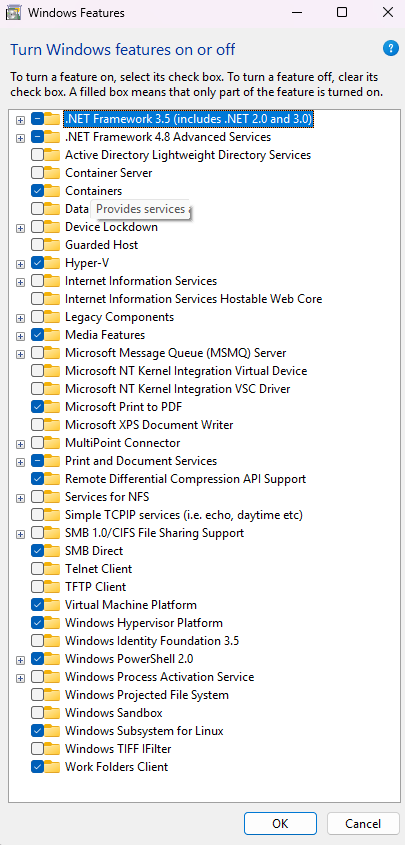Select Internet Information Services Hostable Web Core
The width and height of the screenshot is (405, 845).
click(x=193, y=299)
